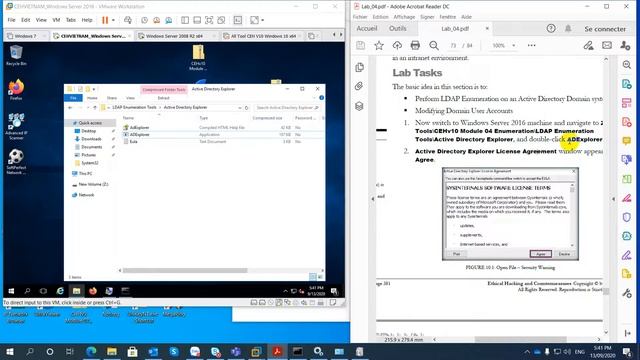The height and width of the screenshot is (360, 640).
Task: Click Acrobat horizontal scrollbar at the bottom
Action: coord(520,340)
